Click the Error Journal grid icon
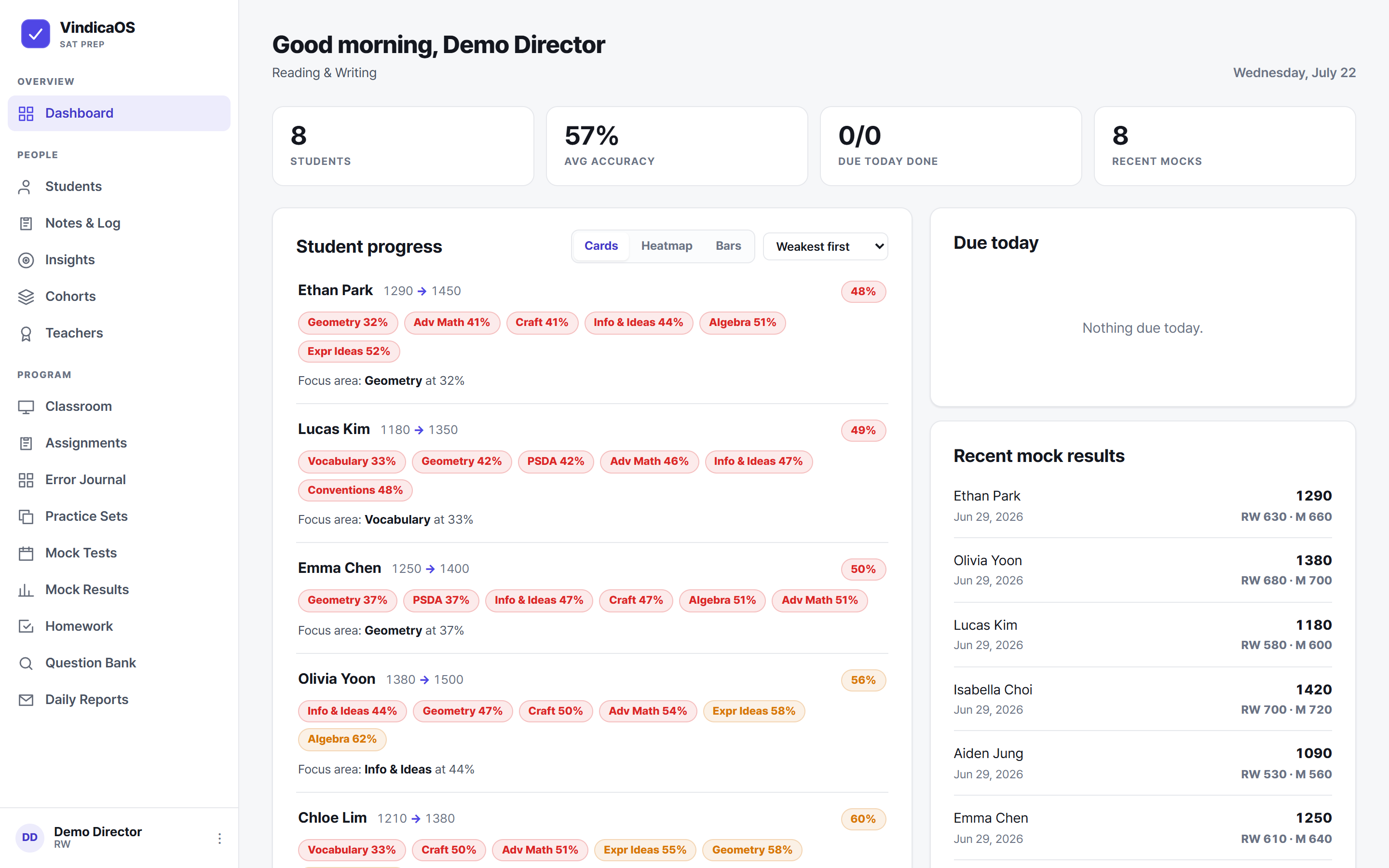The image size is (1389, 868). pyautogui.click(x=26, y=480)
